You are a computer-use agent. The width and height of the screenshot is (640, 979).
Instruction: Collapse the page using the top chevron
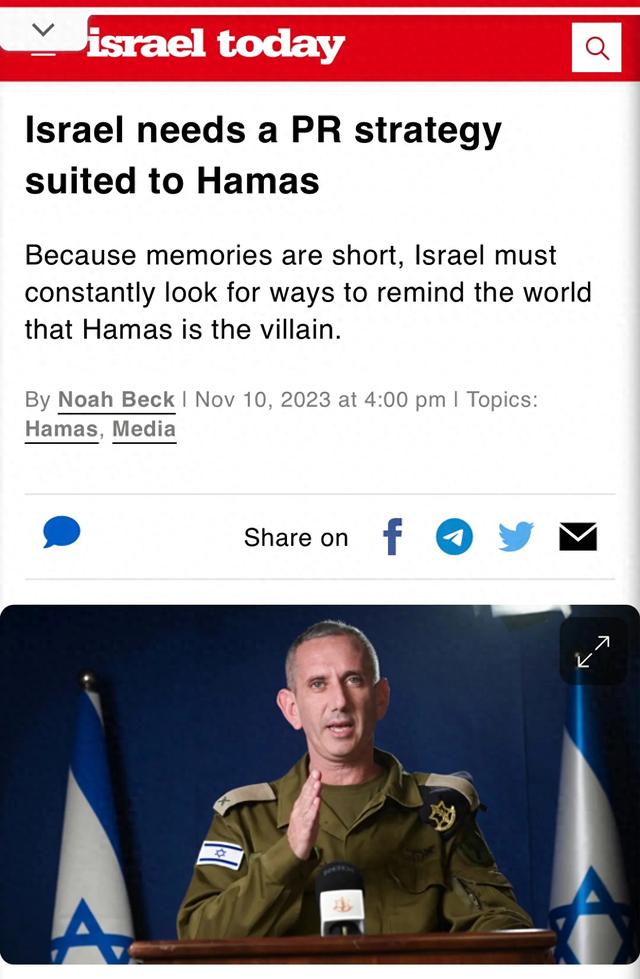(43, 29)
